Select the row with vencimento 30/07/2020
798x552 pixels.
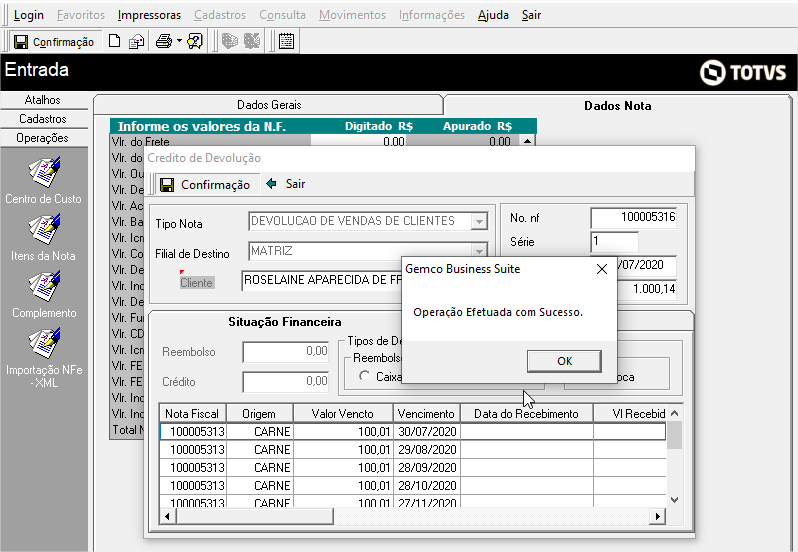(412, 431)
